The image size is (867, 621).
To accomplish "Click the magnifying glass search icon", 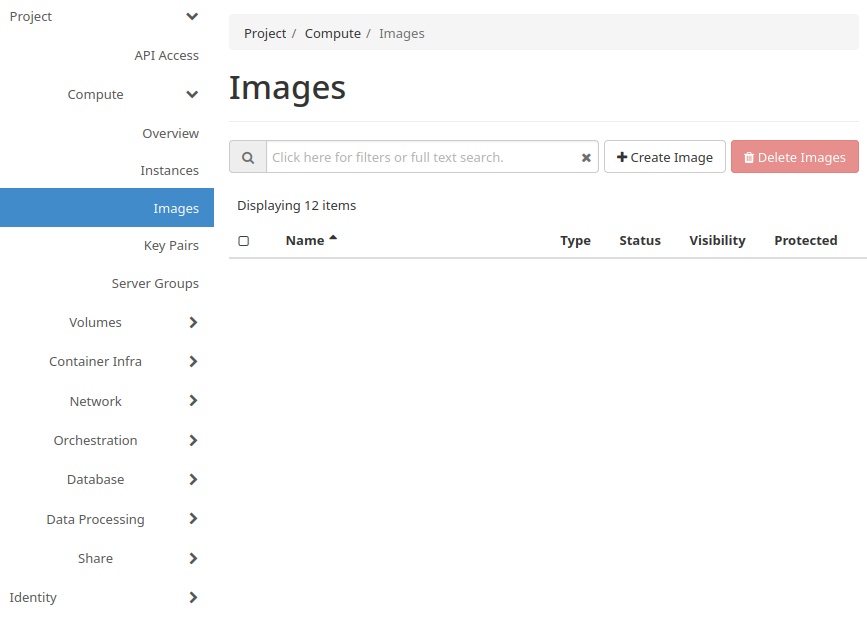I will coord(248,157).
